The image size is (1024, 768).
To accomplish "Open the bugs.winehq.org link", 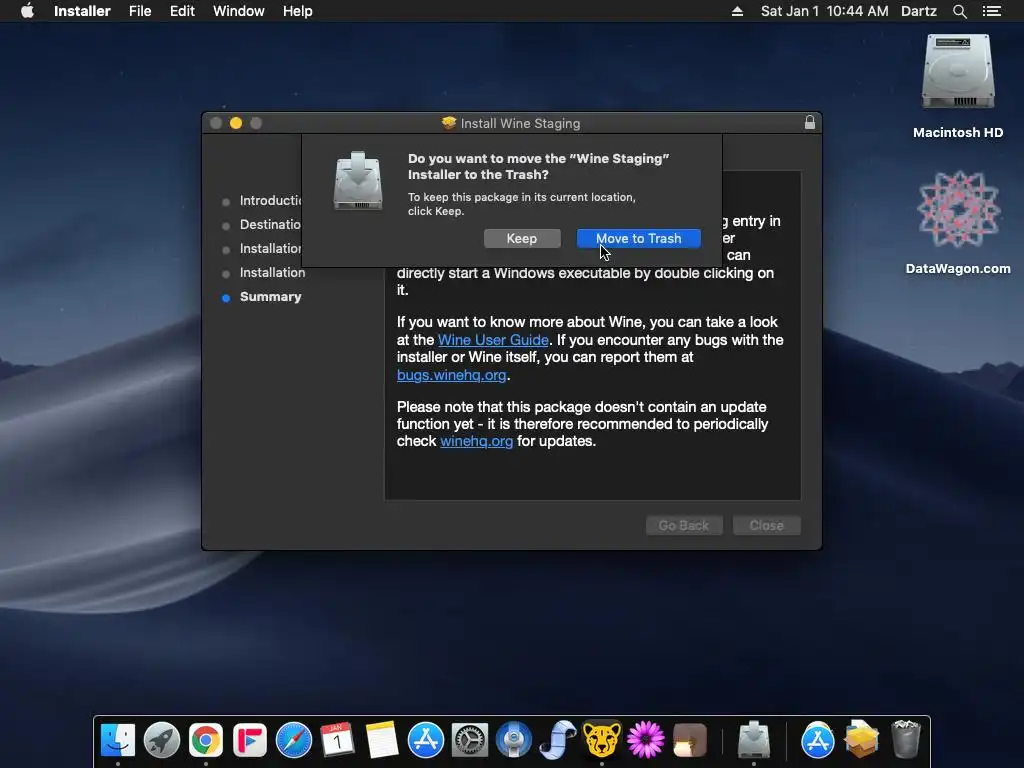I will [x=451, y=375].
